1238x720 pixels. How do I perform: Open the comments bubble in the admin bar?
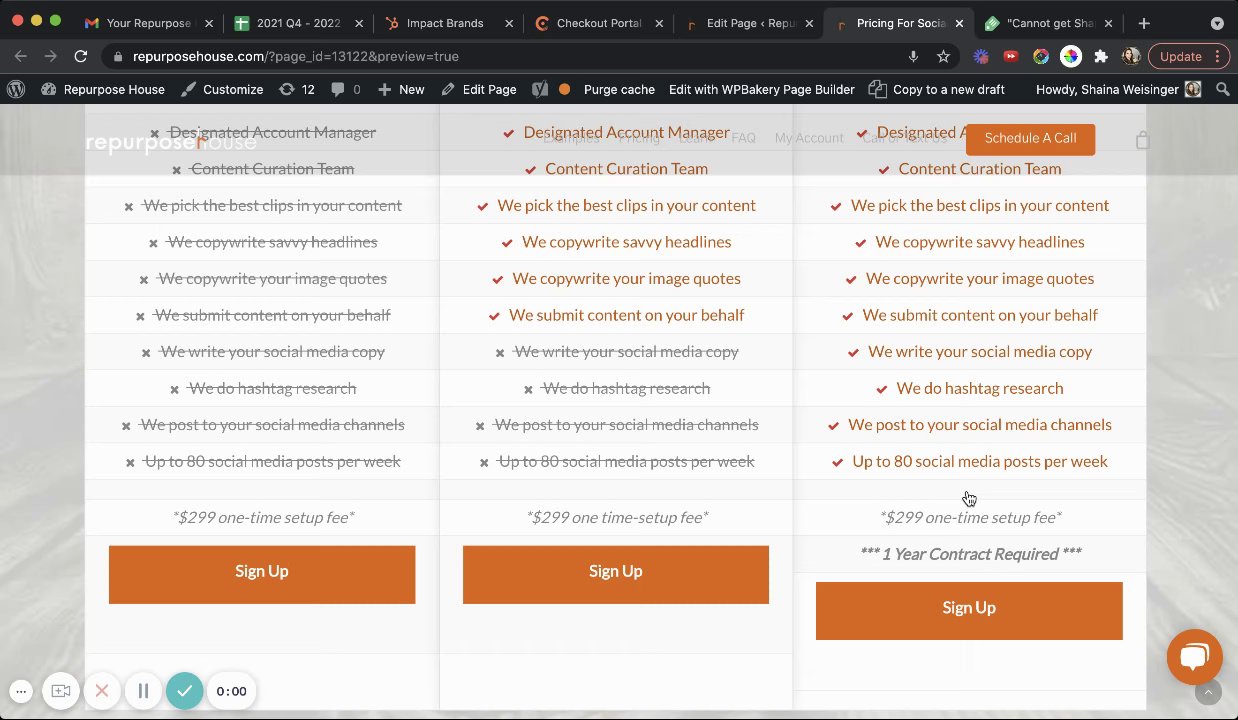(x=346, y=89)
